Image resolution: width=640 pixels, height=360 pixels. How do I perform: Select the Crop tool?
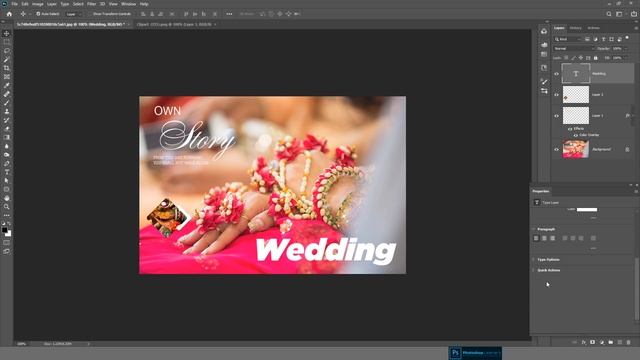[x=7, y=68]
